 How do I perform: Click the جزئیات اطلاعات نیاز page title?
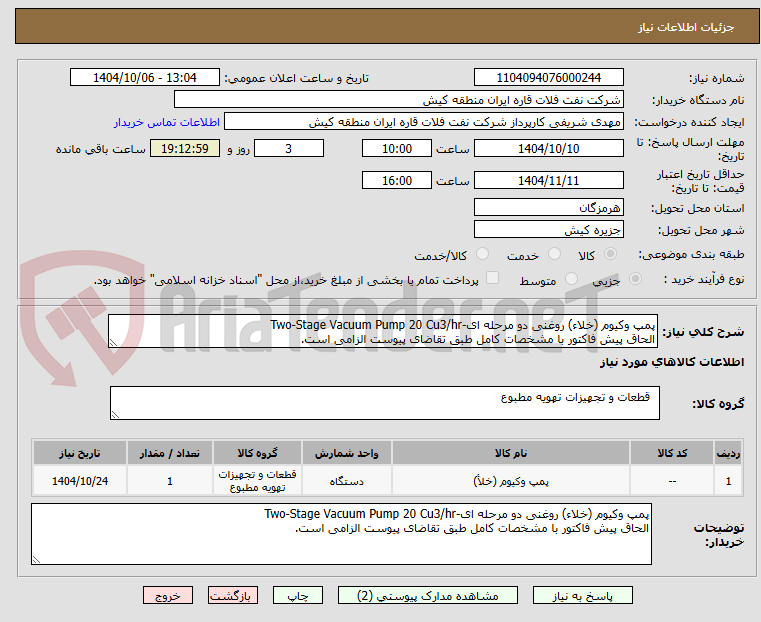pos(686,27)
